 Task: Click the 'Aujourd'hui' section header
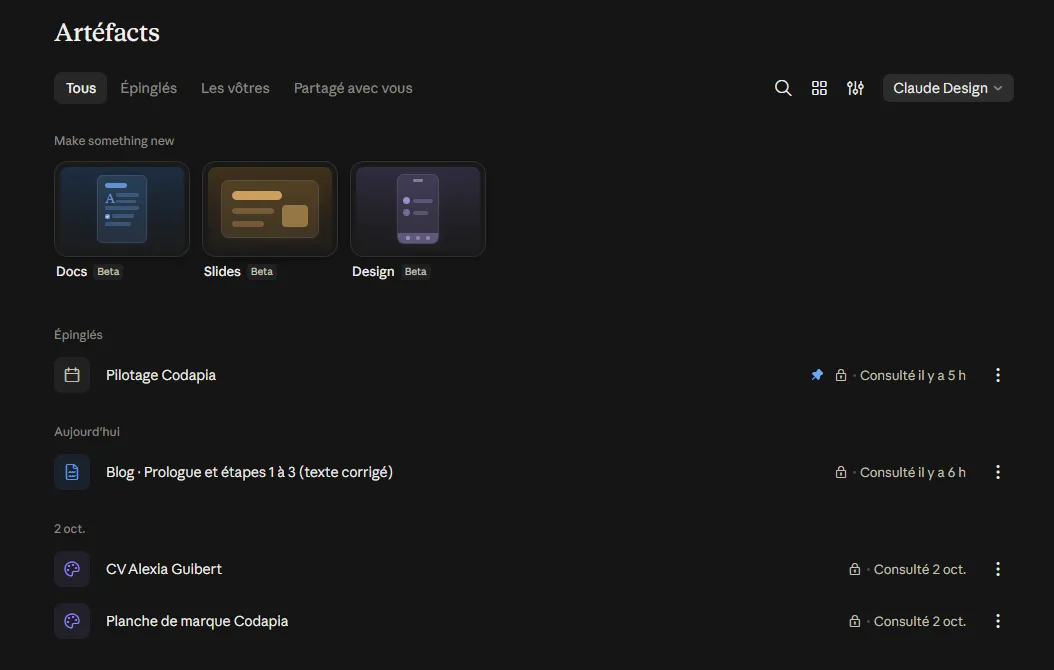point(87,431)
